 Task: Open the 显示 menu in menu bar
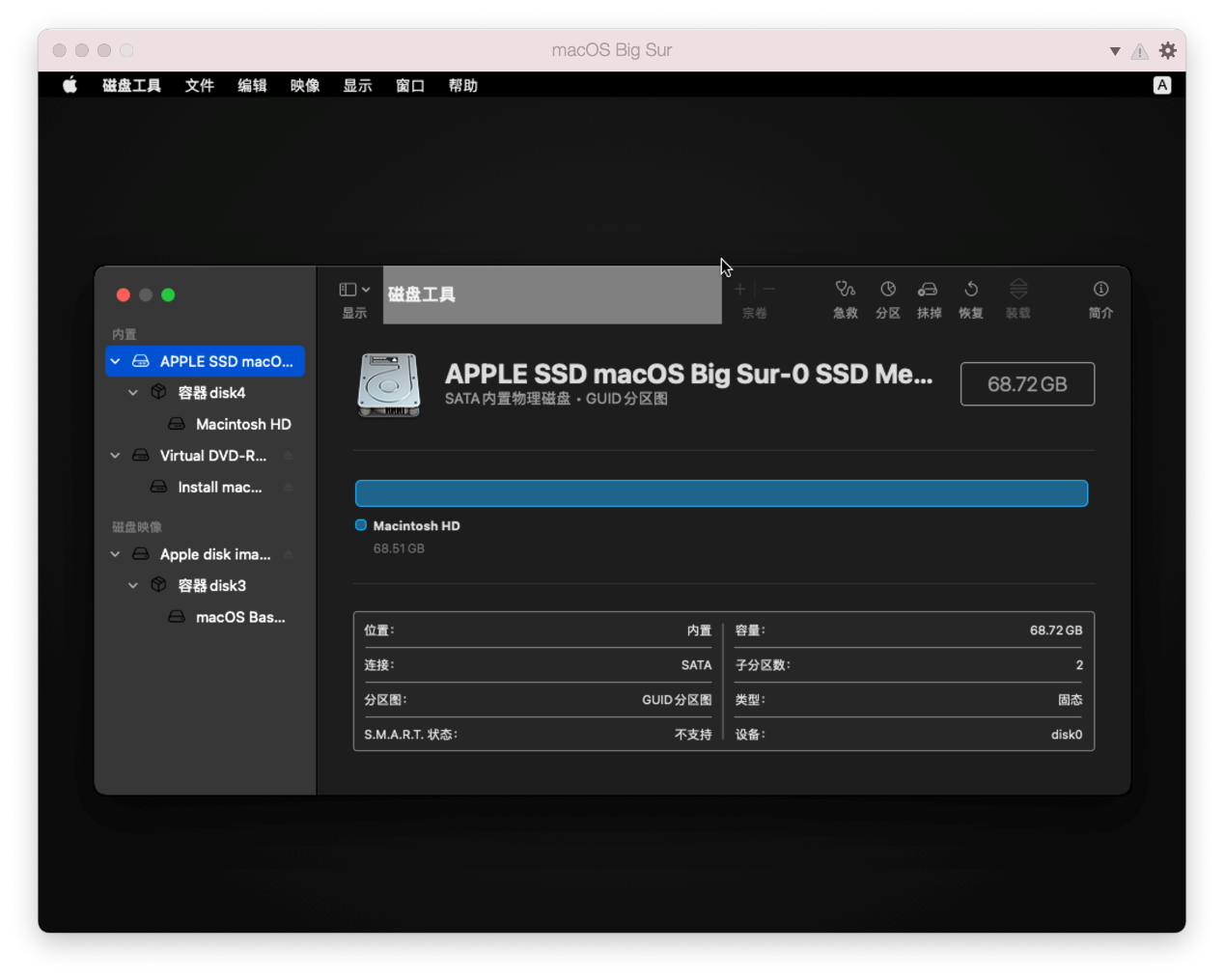[357, 85]
